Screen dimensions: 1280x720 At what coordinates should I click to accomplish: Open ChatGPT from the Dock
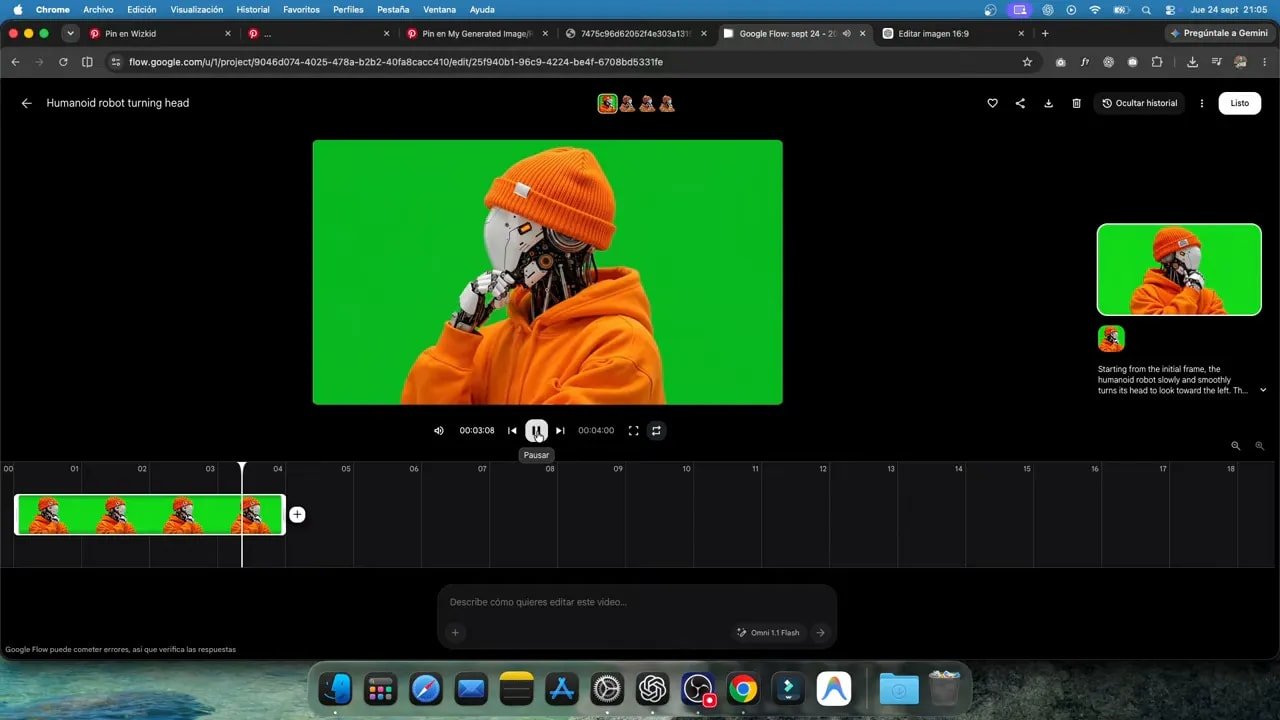(653, 688)
